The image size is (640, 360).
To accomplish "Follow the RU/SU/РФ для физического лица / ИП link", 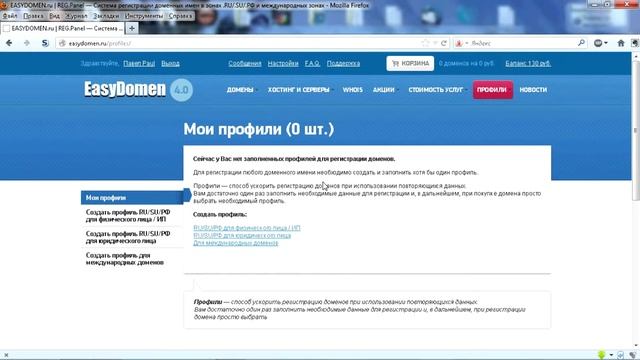I will 247,228.
